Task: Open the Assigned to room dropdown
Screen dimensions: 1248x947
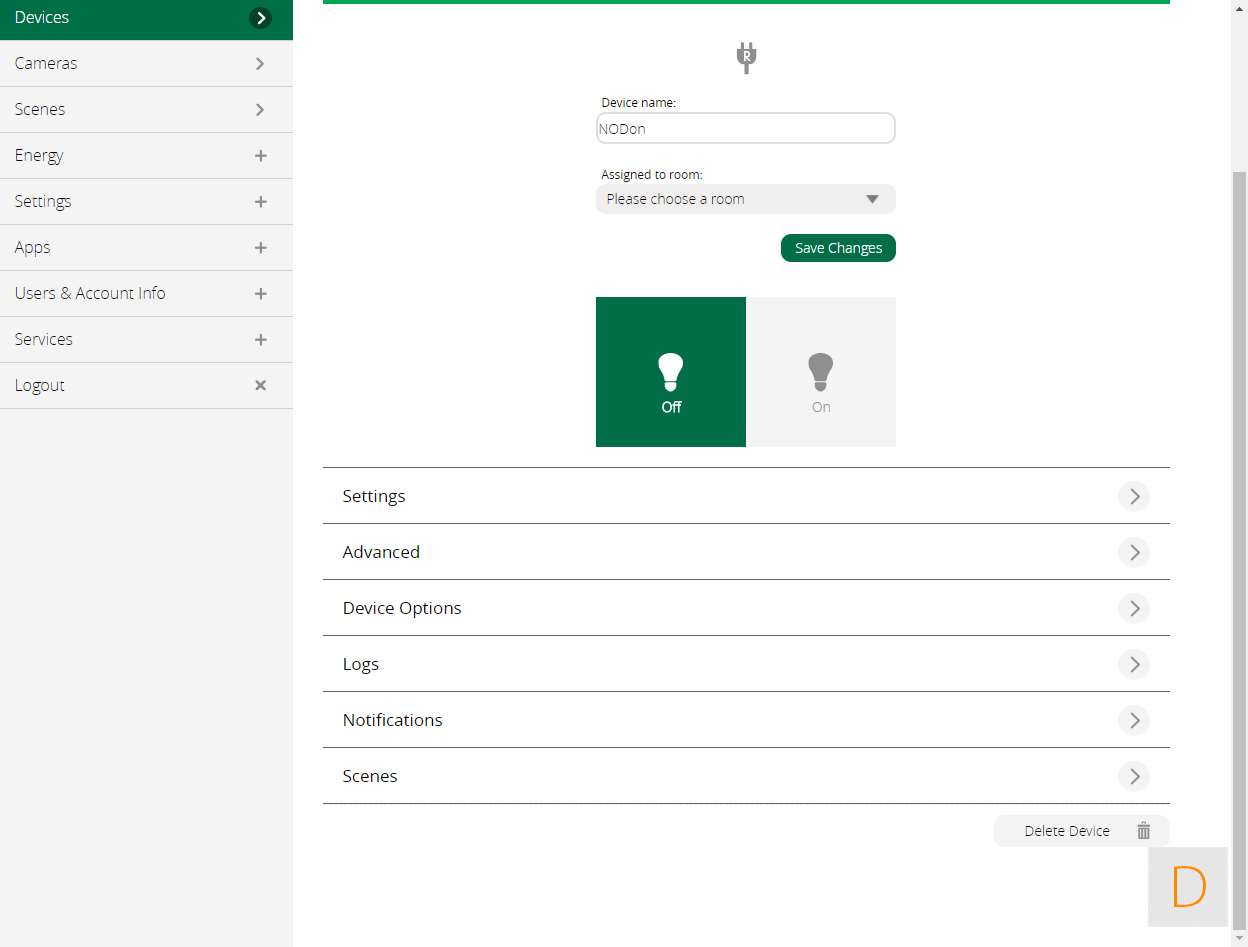Action: pos(745,199)
